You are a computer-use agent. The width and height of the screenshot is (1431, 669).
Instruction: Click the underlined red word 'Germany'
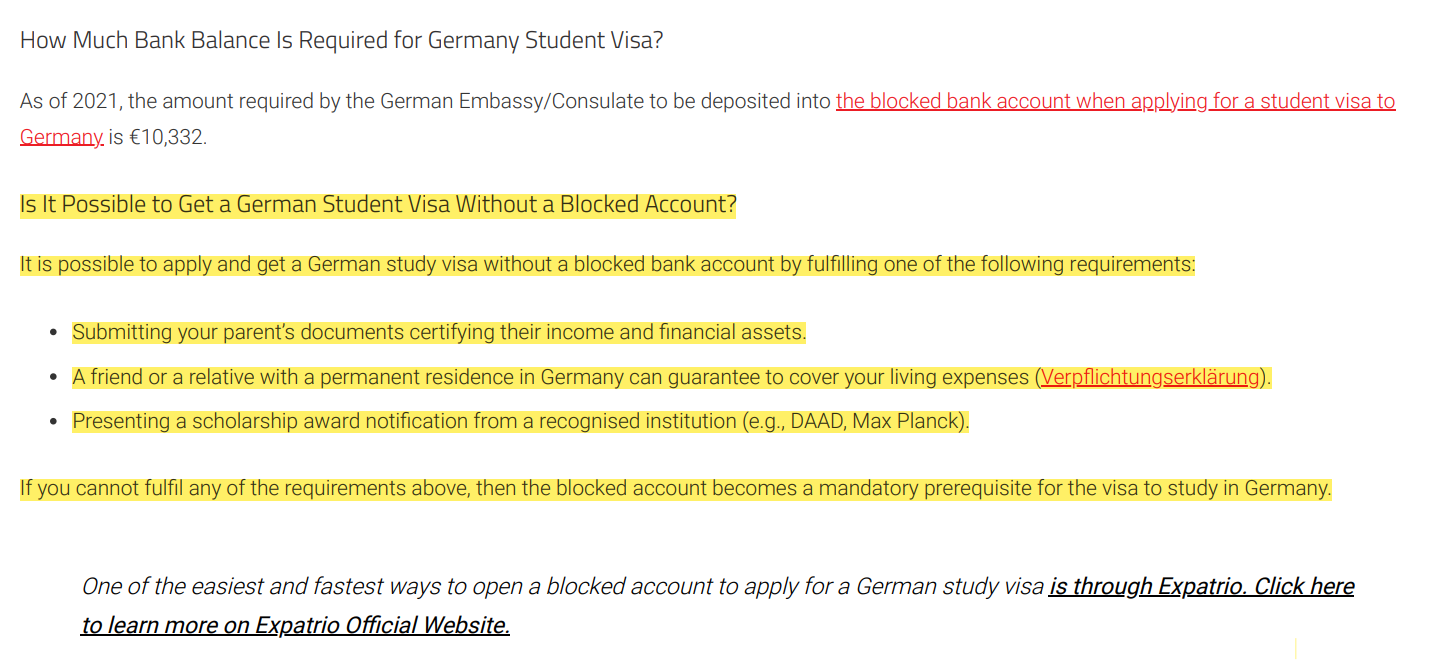[61, 137]
